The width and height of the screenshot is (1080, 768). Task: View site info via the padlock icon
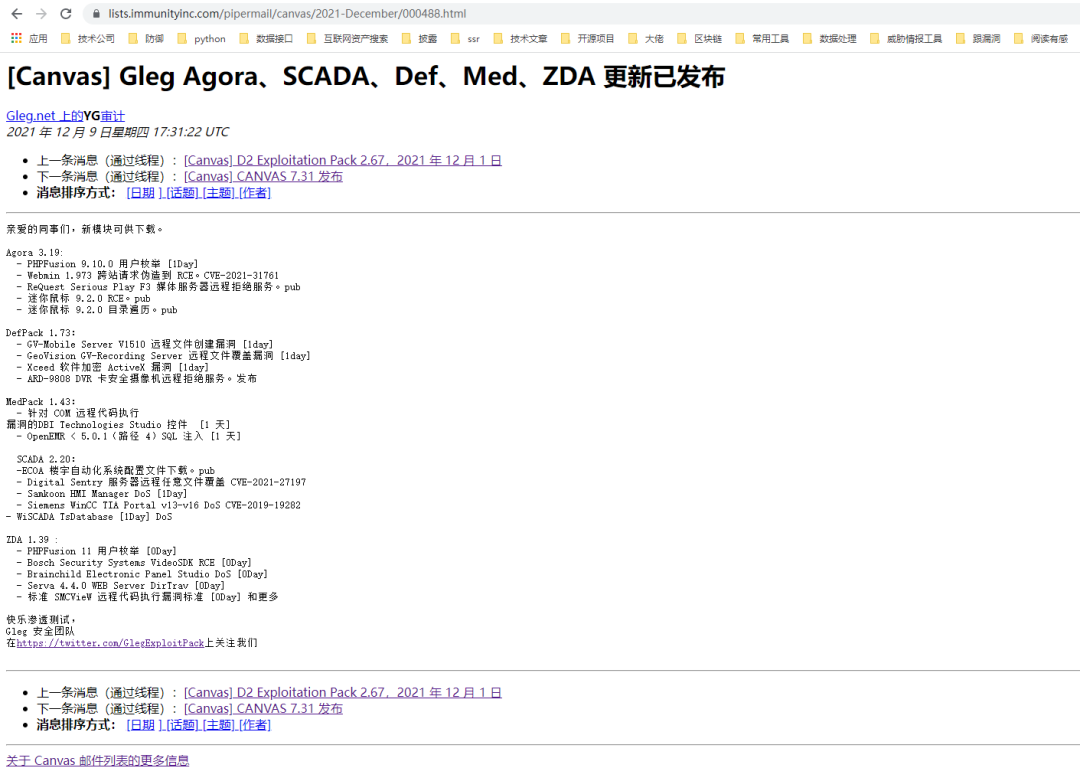[x=96, y=14]
